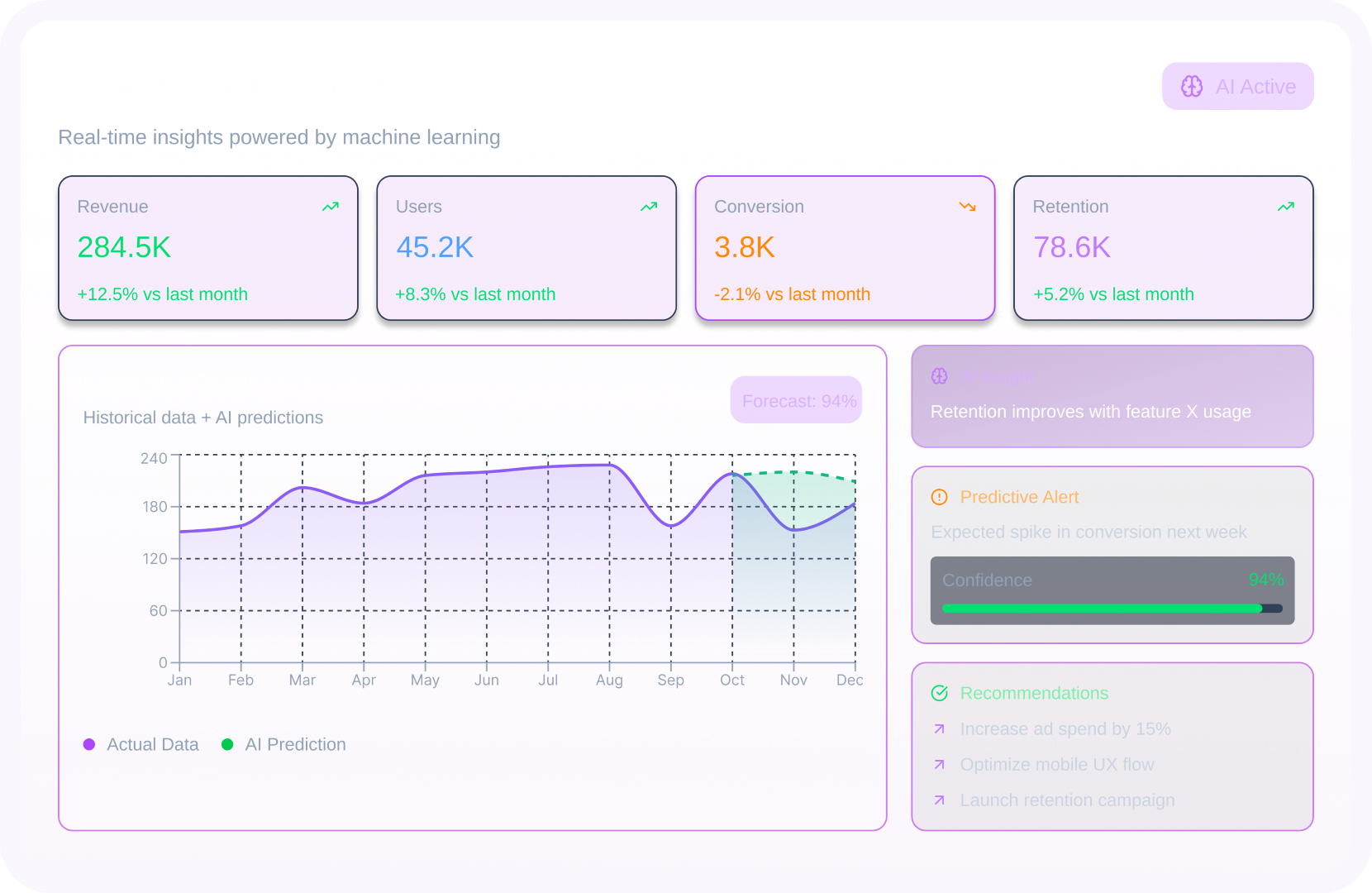
Task: Open the Revenue metric card
Action: [208, 250]
